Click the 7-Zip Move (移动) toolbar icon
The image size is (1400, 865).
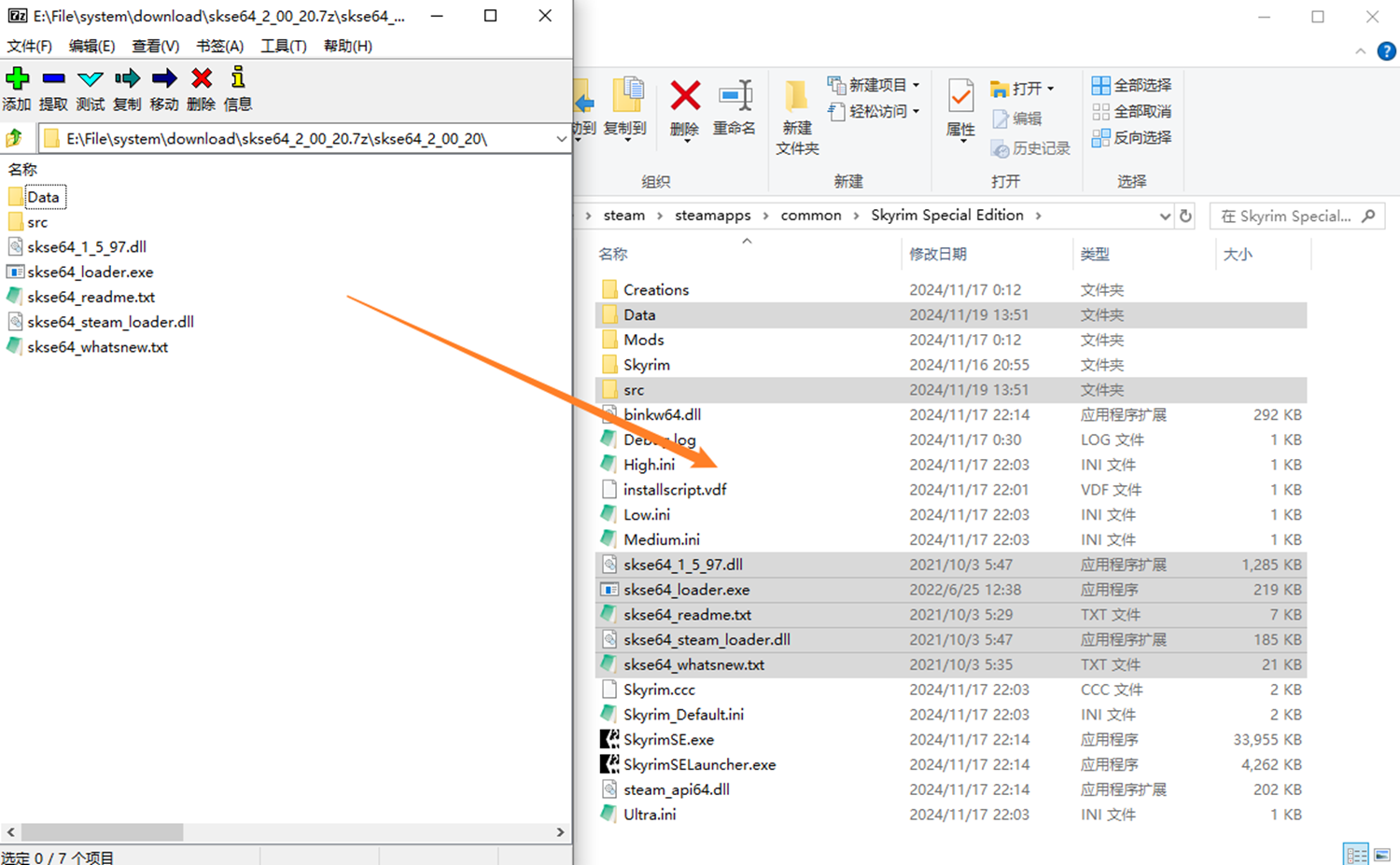point(164,79)
